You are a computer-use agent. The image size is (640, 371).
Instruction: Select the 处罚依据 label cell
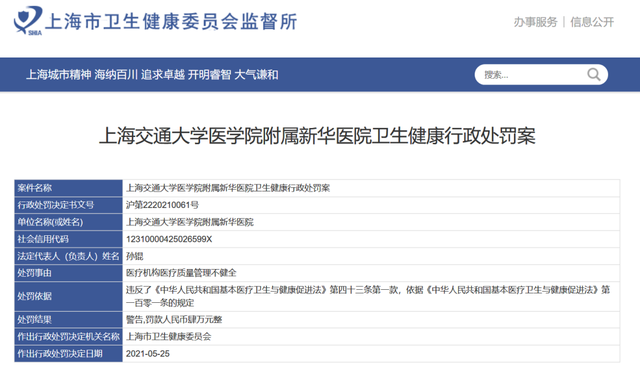(68, 296)
